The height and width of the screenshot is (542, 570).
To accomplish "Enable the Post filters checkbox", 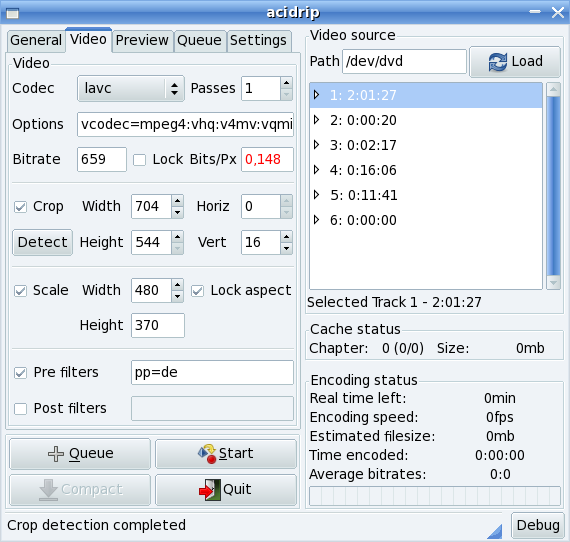I will (x=20, y=409).
